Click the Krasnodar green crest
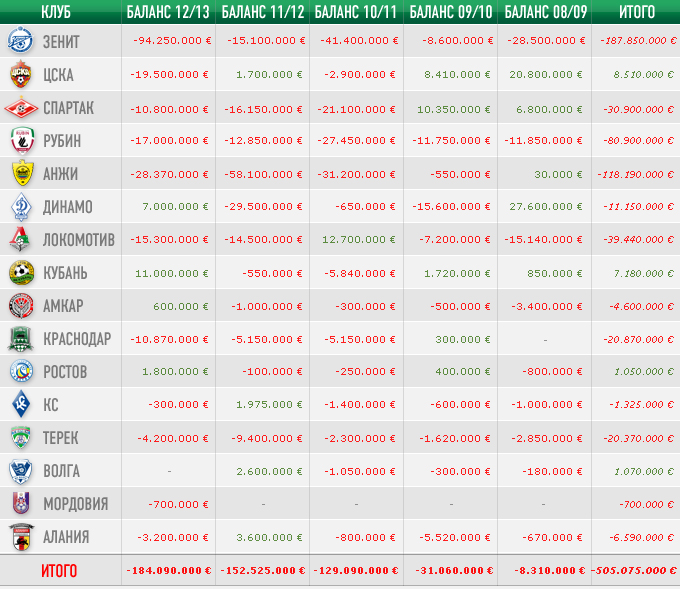The image size is (680, 589). 20,339
